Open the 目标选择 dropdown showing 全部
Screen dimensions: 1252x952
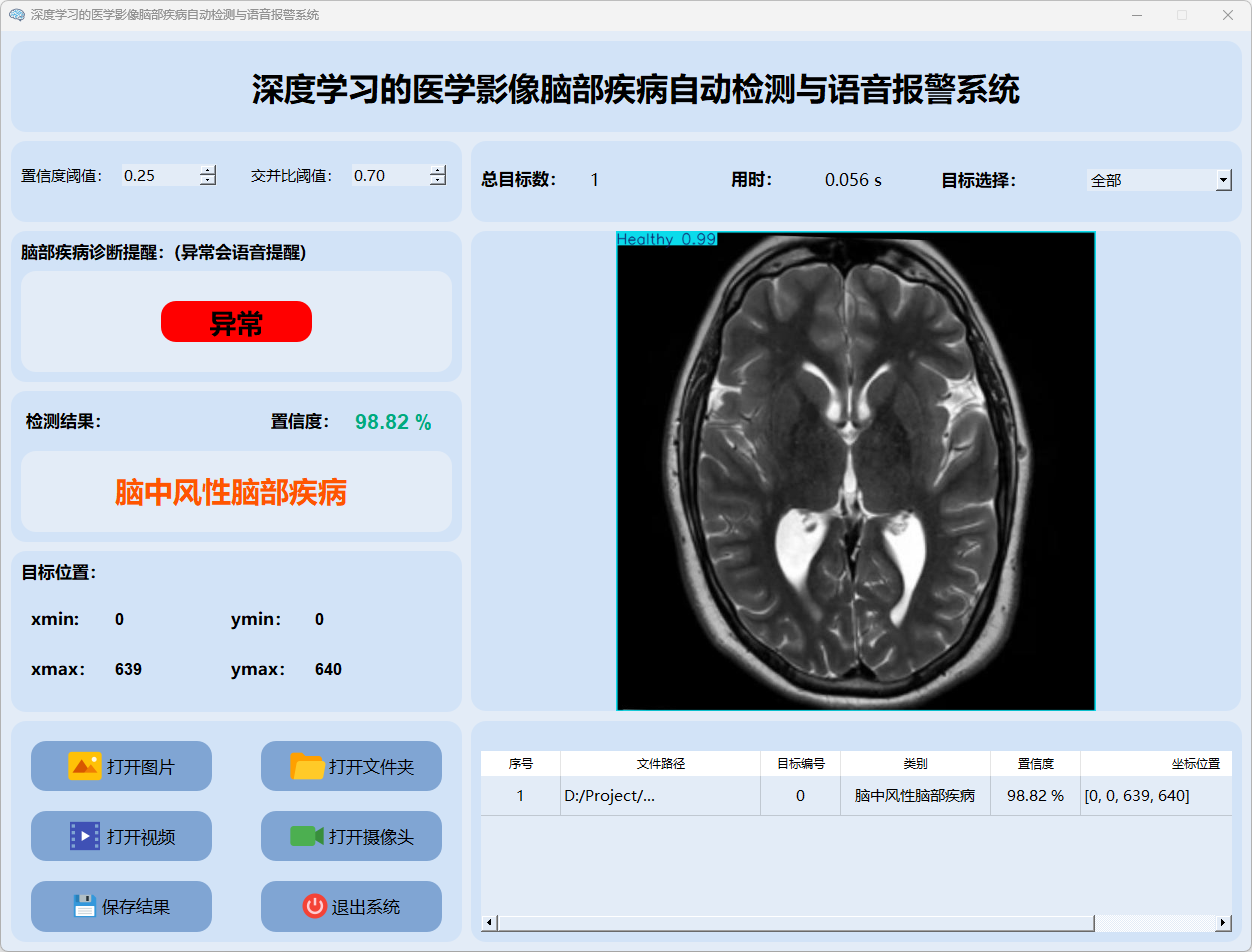[x=1159, y=180]
